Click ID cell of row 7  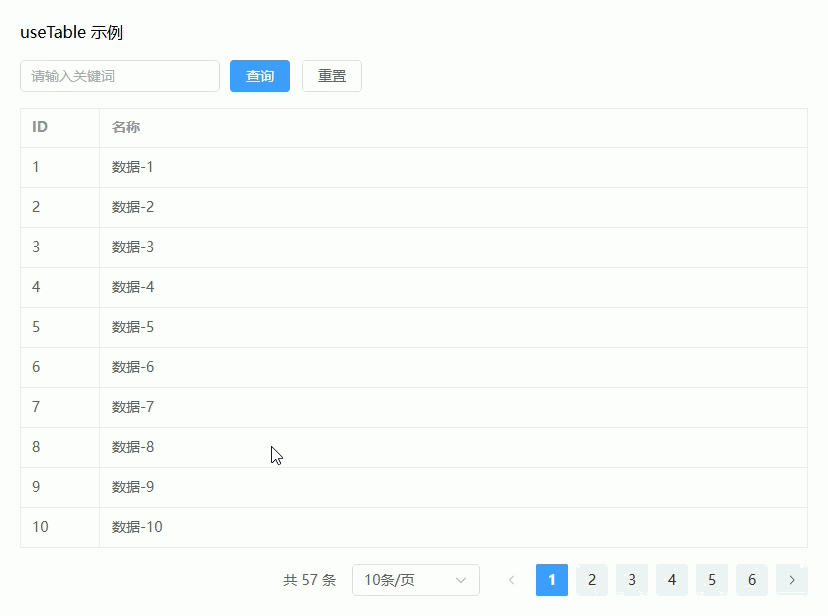point(36,407)
